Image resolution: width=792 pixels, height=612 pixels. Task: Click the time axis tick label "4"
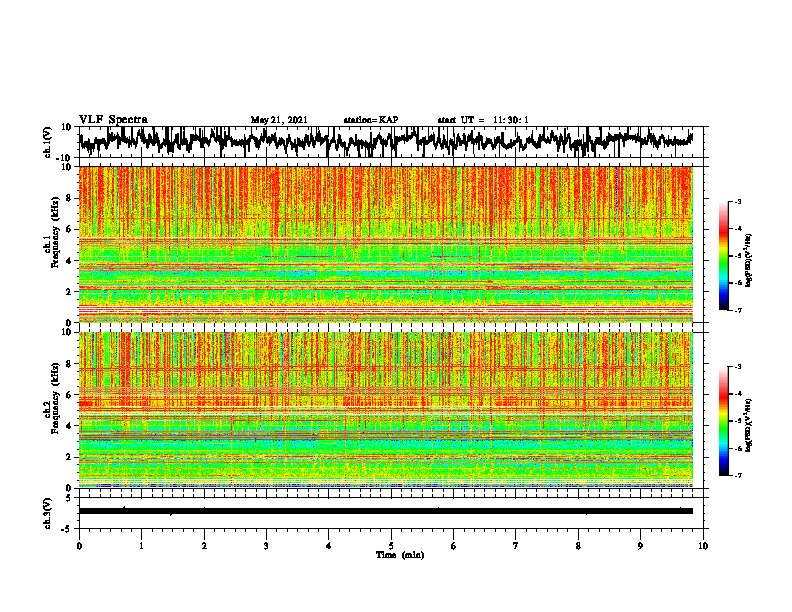pyautogui.click(x=329, y=546)
